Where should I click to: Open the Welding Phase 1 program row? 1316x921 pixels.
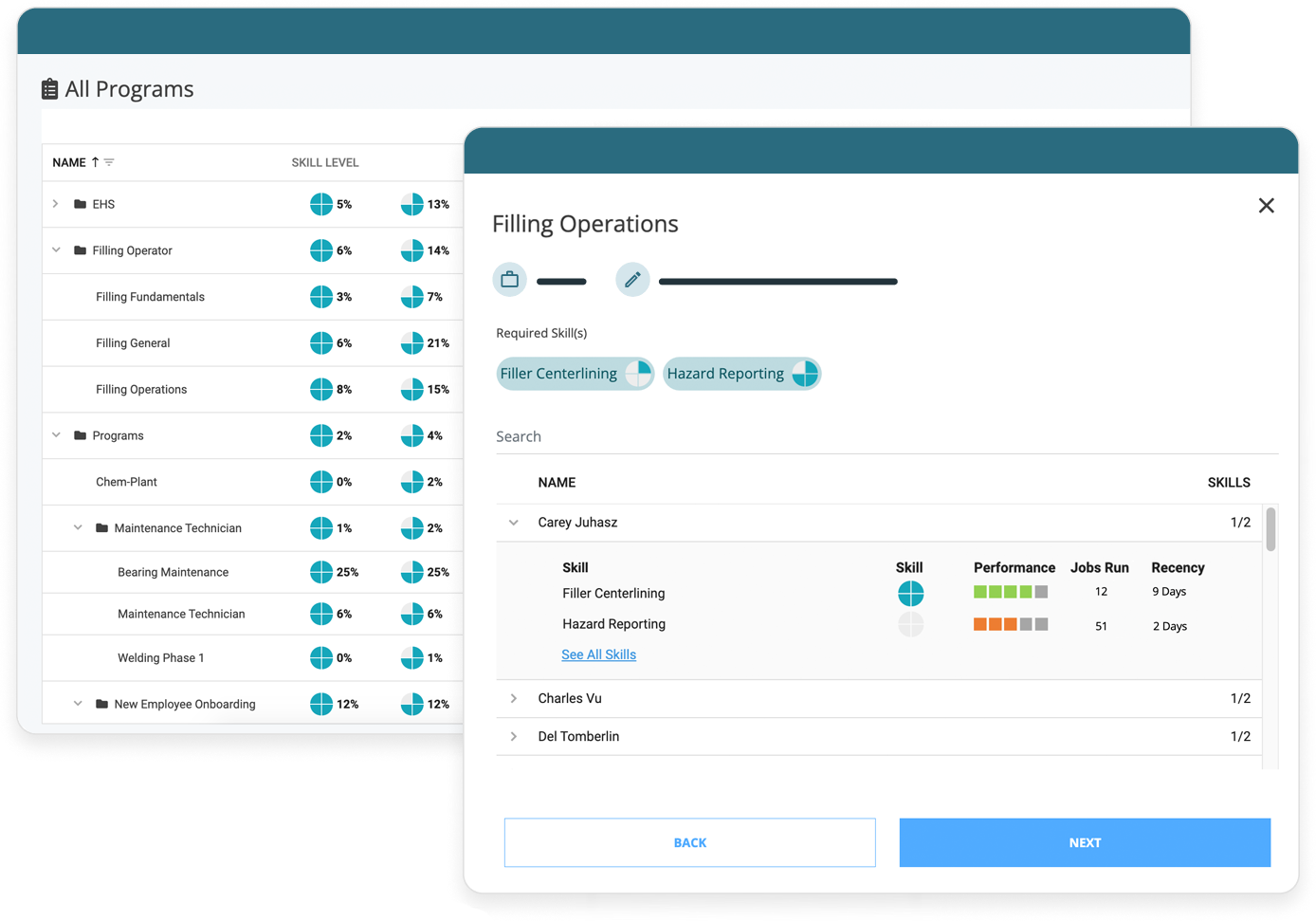pyautogui.click(x=252, y=657)
